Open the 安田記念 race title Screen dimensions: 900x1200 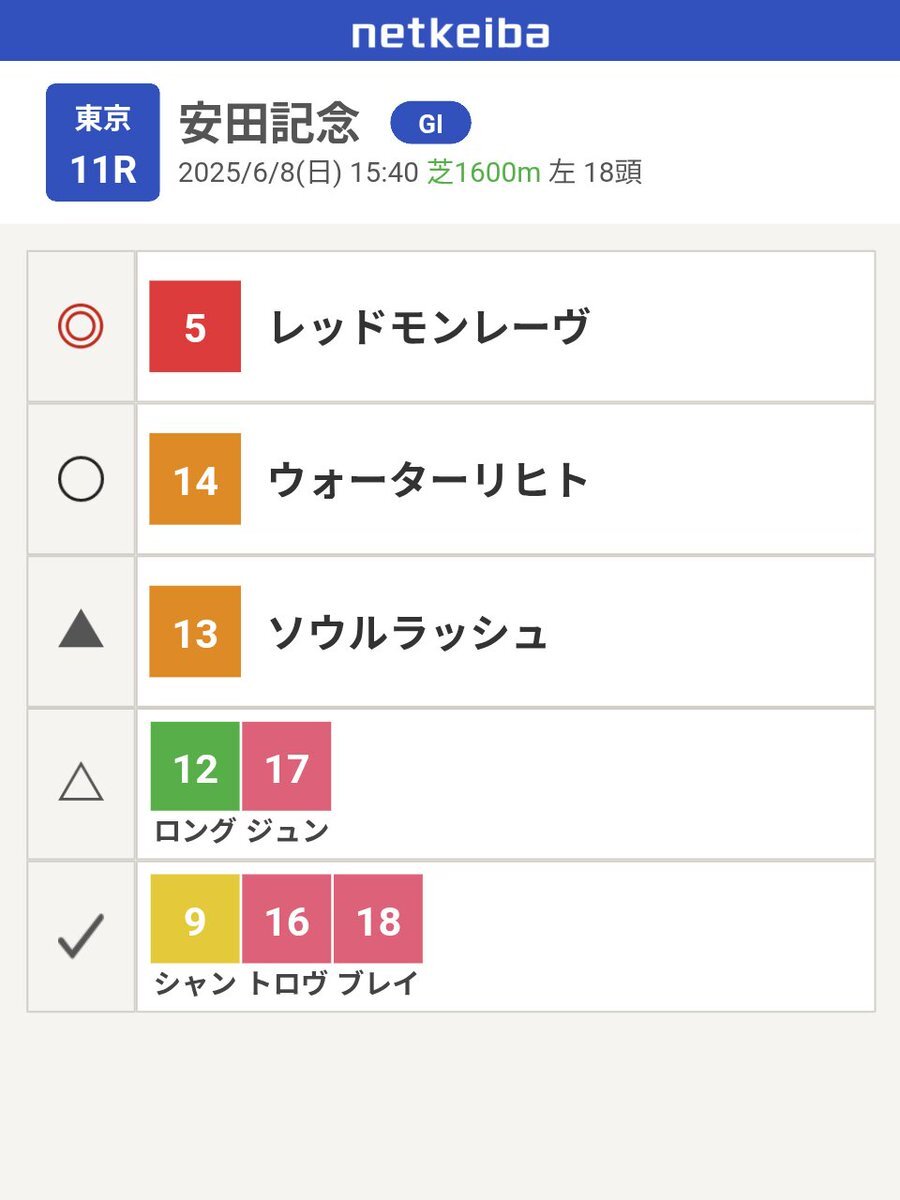[x=270, y=123]
